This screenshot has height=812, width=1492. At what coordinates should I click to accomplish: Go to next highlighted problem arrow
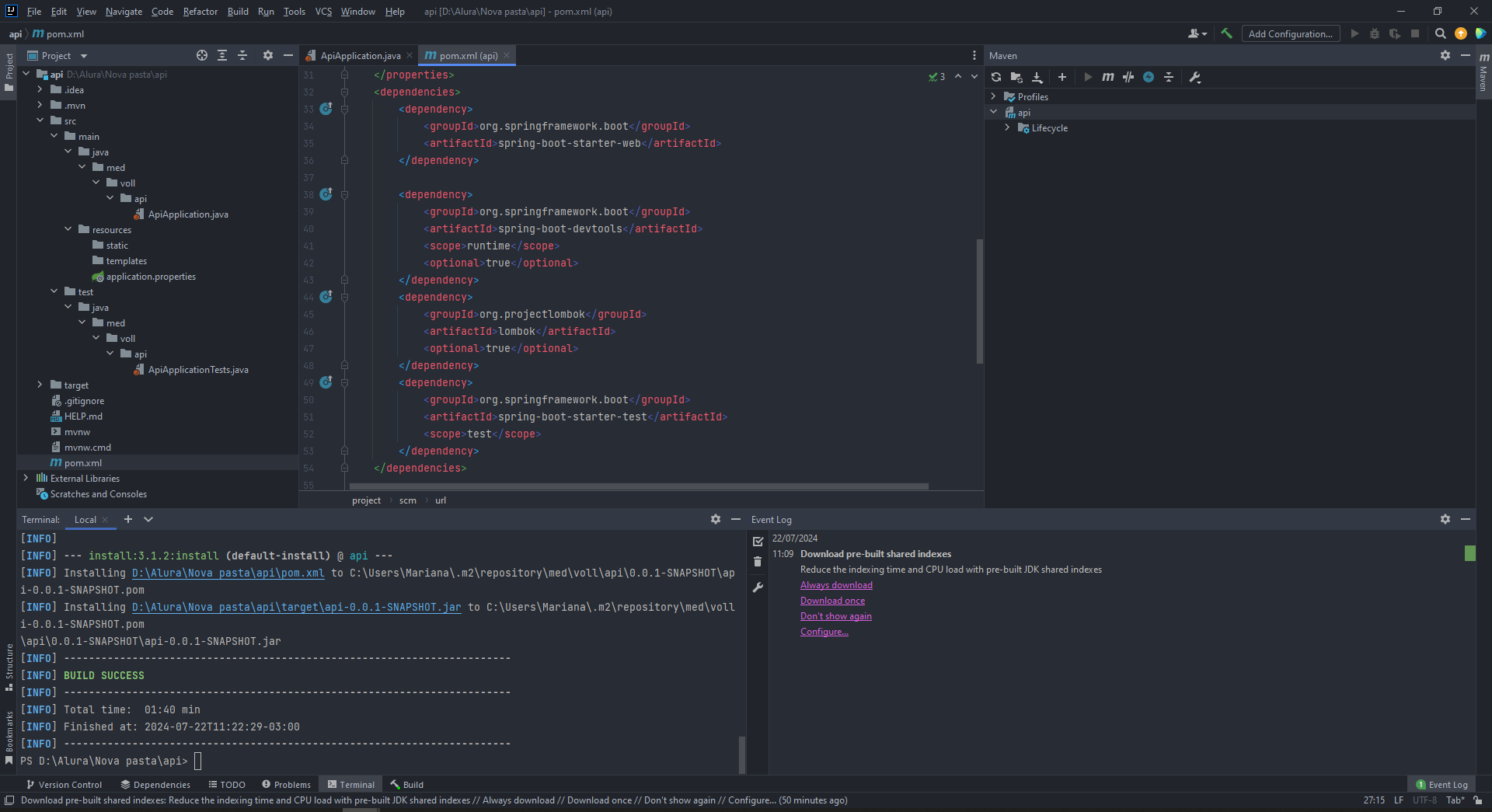point(974,76)
